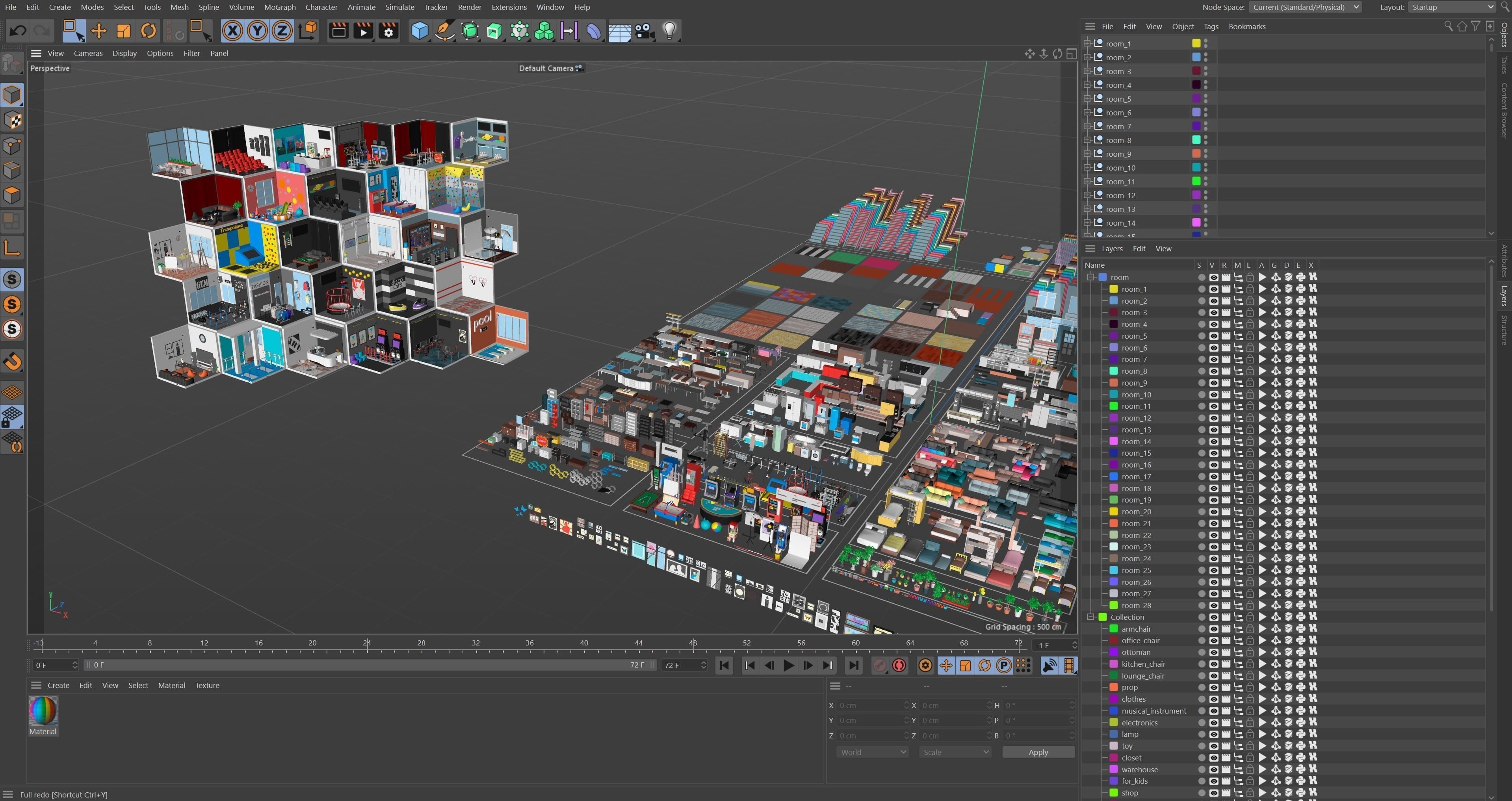Open the MoGraph menu
Image resolution: width=1512 pixels, height=801 pixels.
279,7
